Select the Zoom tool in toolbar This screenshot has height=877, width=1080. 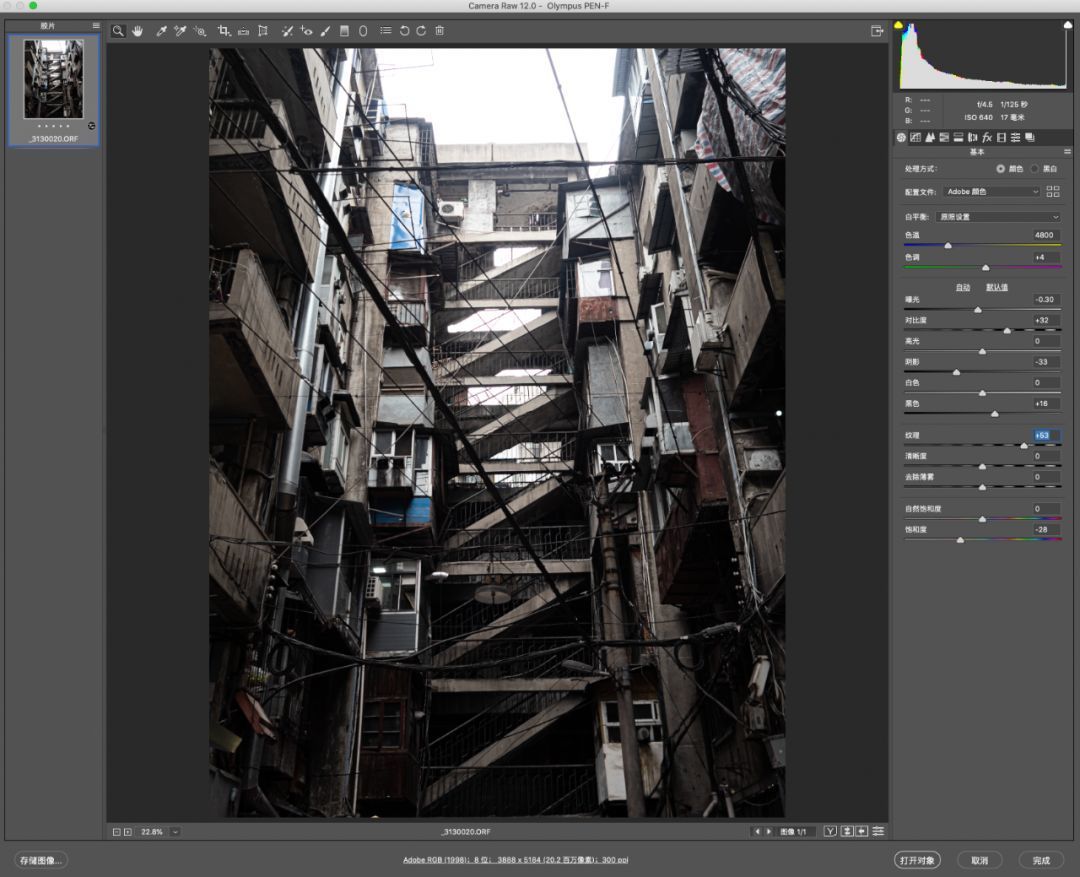[x=118, y=31]
